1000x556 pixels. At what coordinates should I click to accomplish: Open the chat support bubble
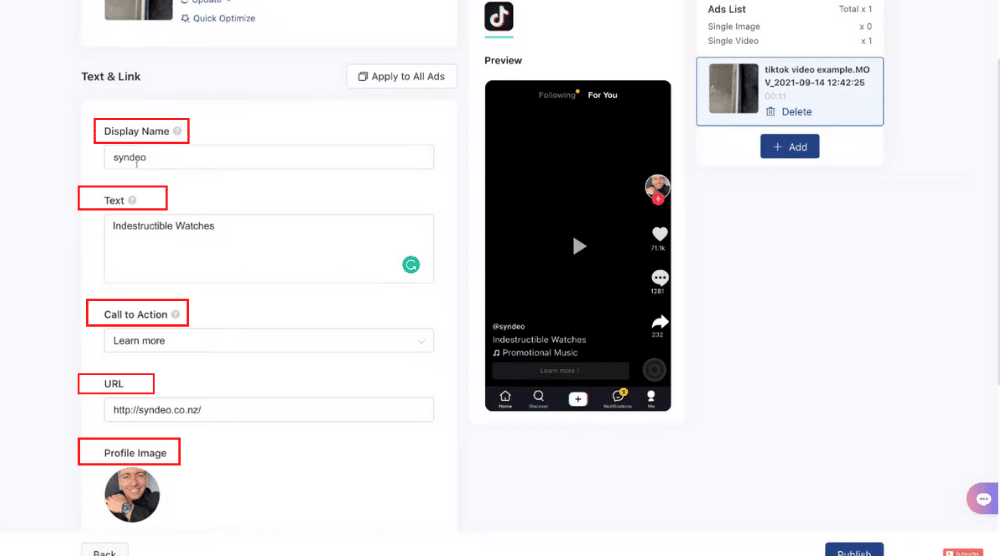click(x=983, y=499)
